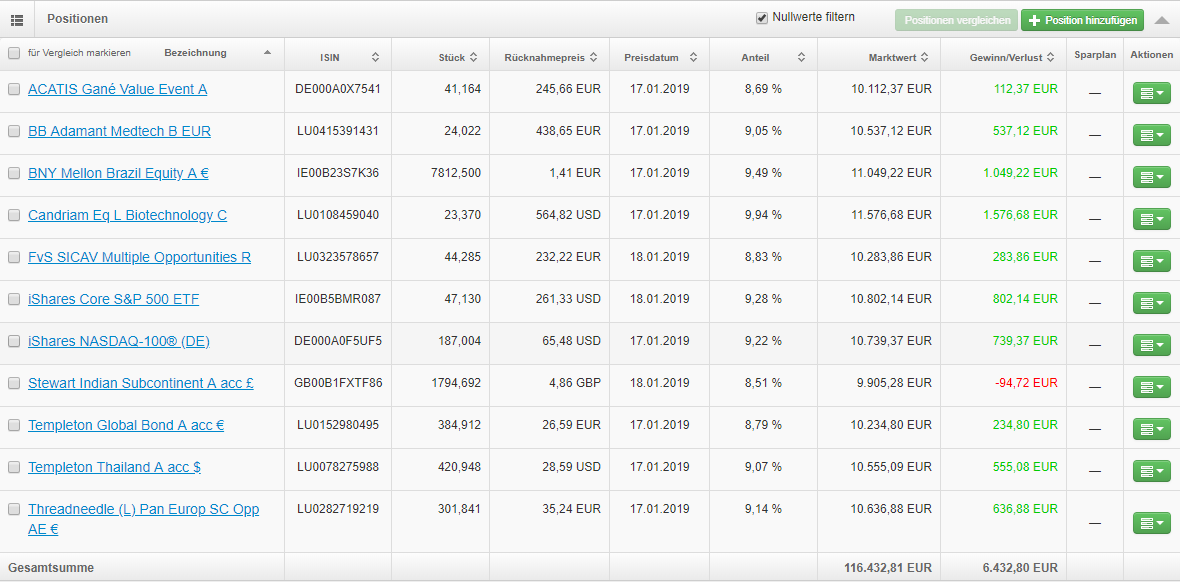Click the Position hinzufügen button
1180x582 pixels.
[x=1082, y=20]
